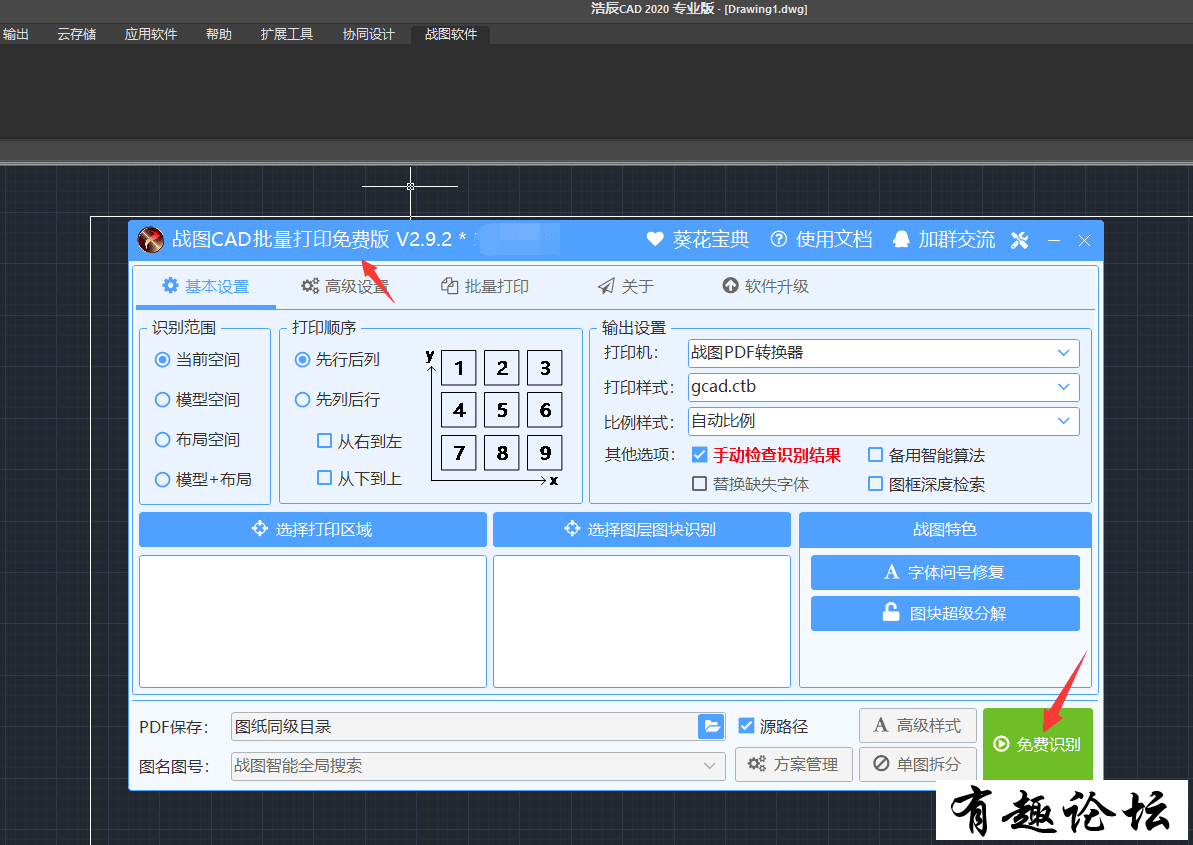1193x845 pixels.
Task: Enable 备用智能算法 checkbox
Action: [876, 455]
